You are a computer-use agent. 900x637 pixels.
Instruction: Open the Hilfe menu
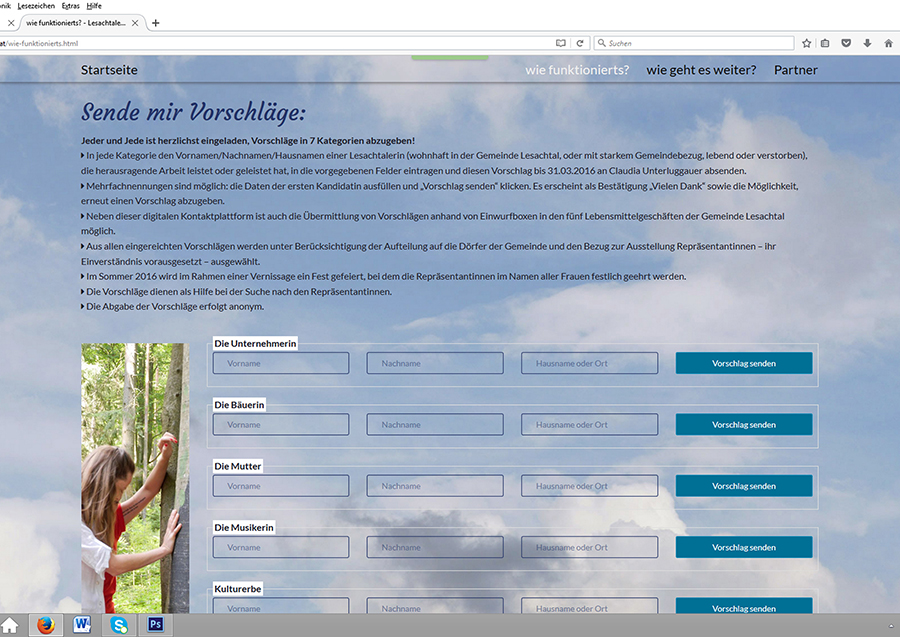pos(94,6)
